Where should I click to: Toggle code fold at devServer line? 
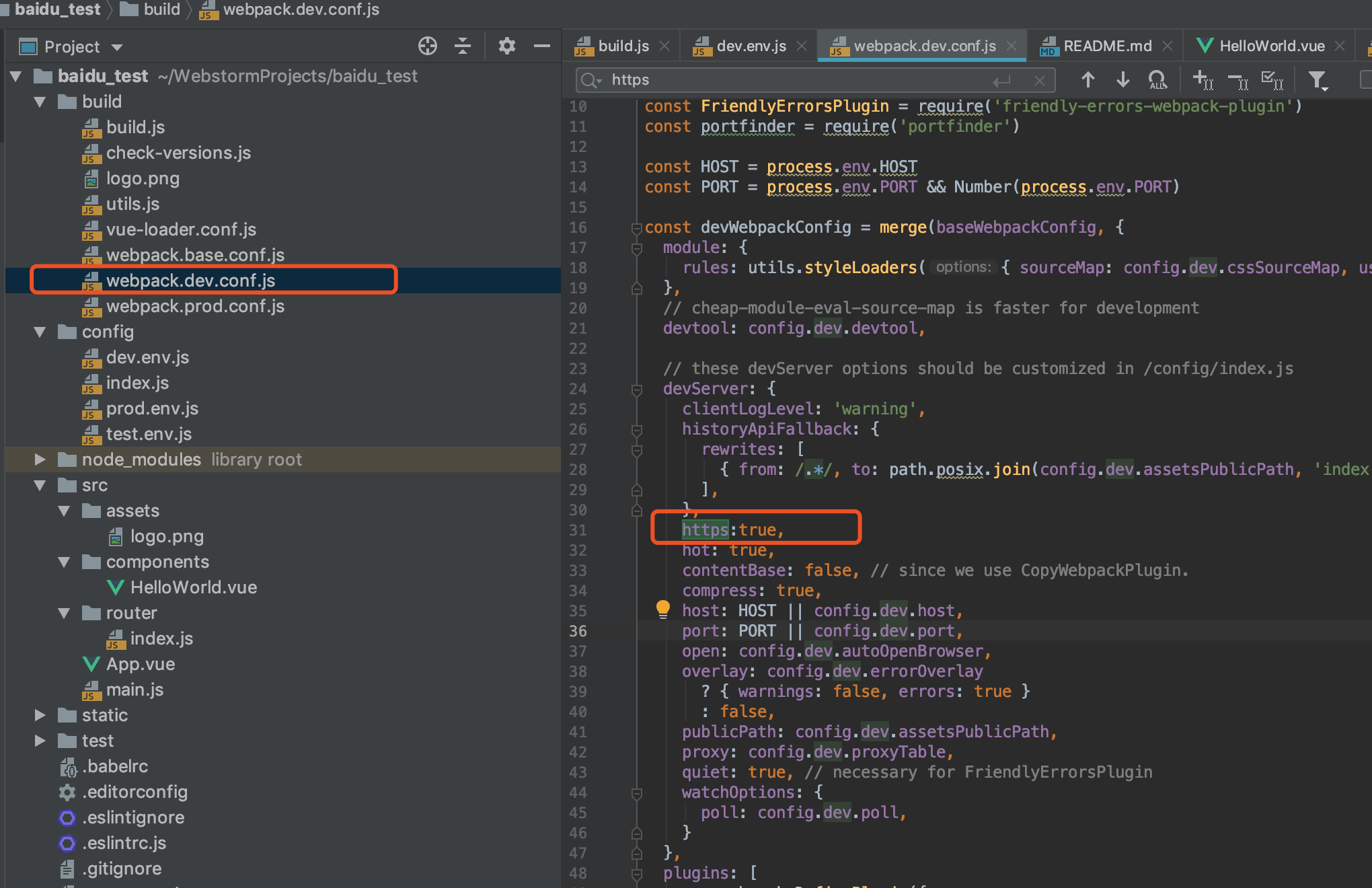(636, 390)
